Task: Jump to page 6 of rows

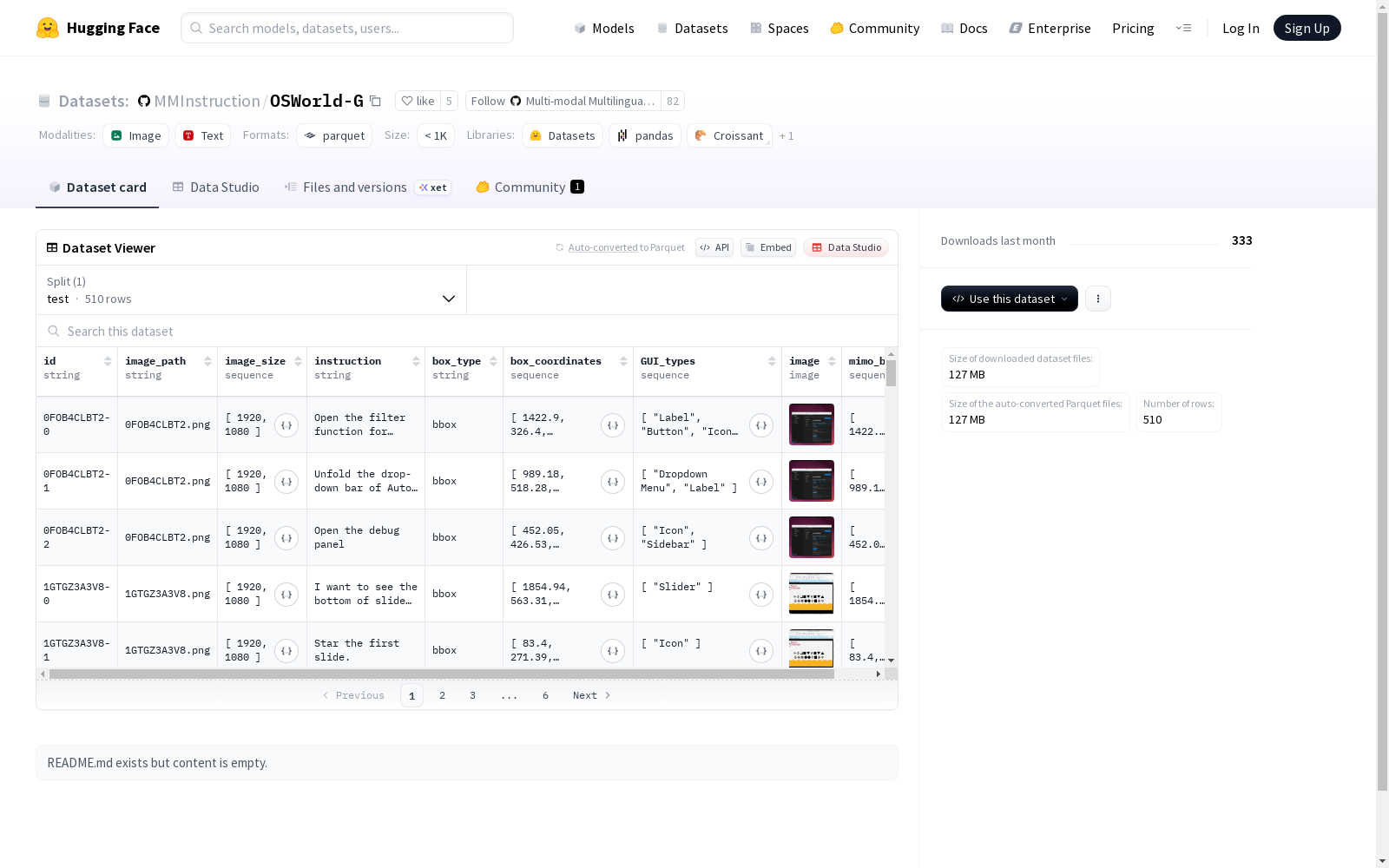Action: click(x=545, y=695)
